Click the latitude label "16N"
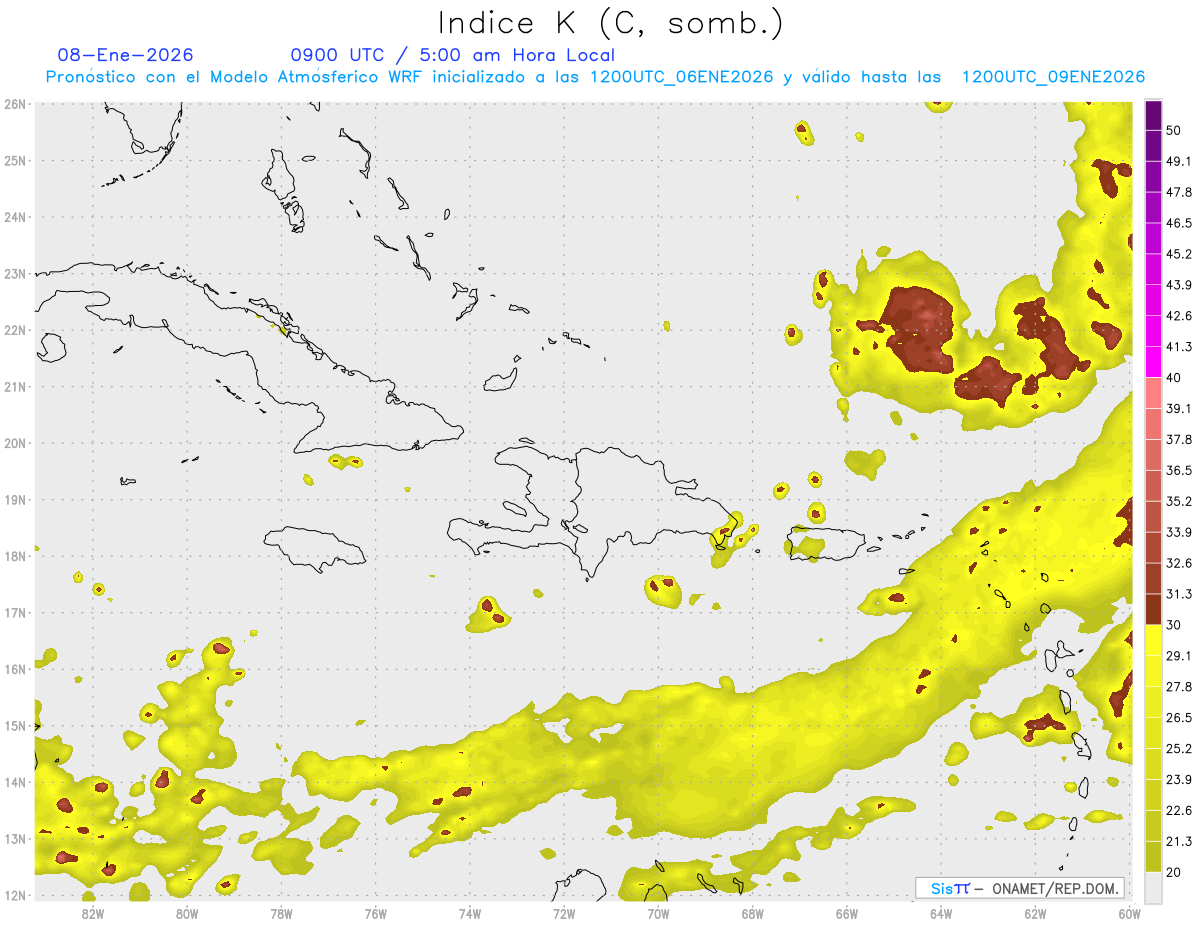 coord(14,669)
